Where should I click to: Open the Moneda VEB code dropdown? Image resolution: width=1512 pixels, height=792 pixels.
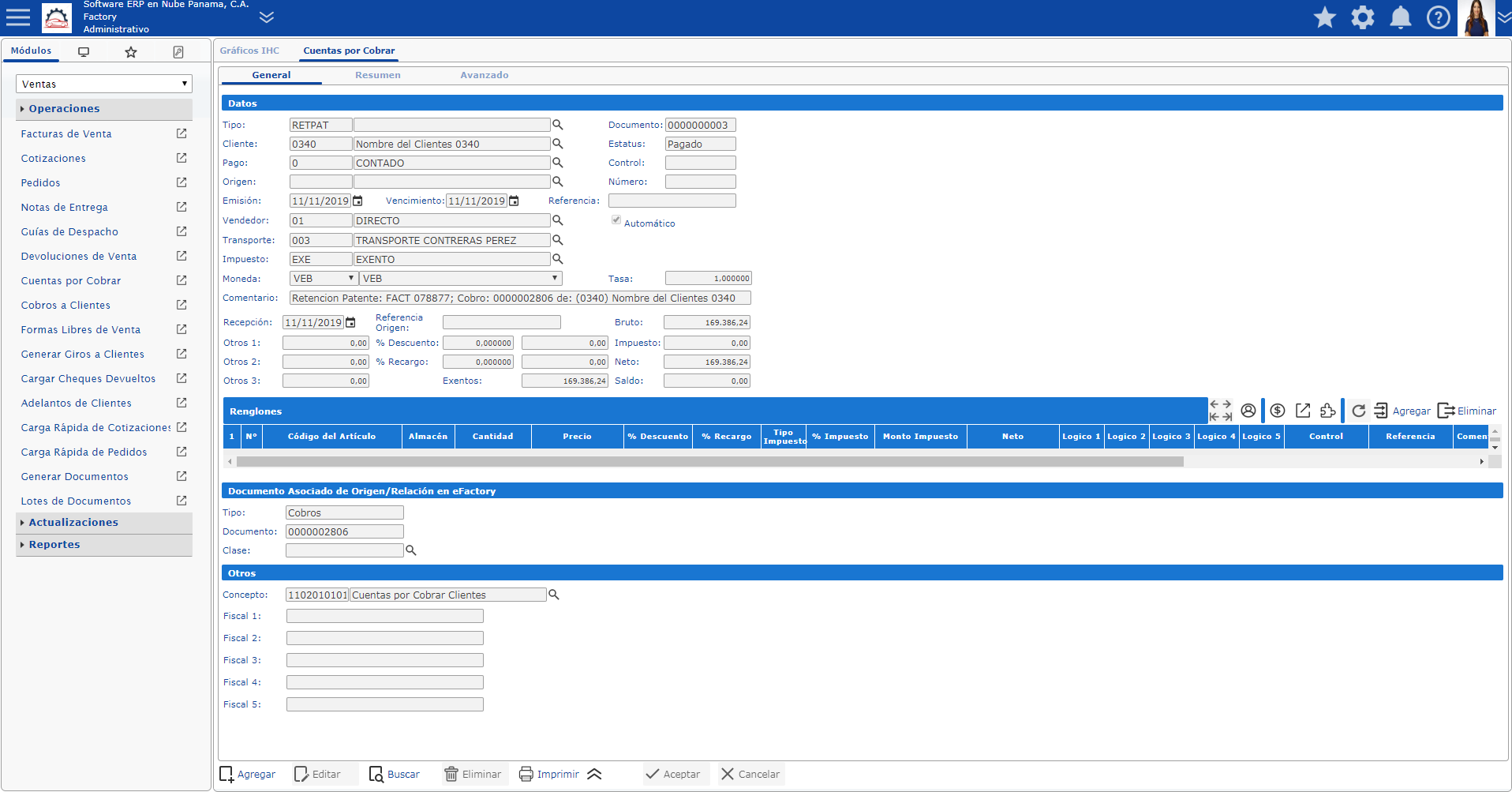point(324,279)
